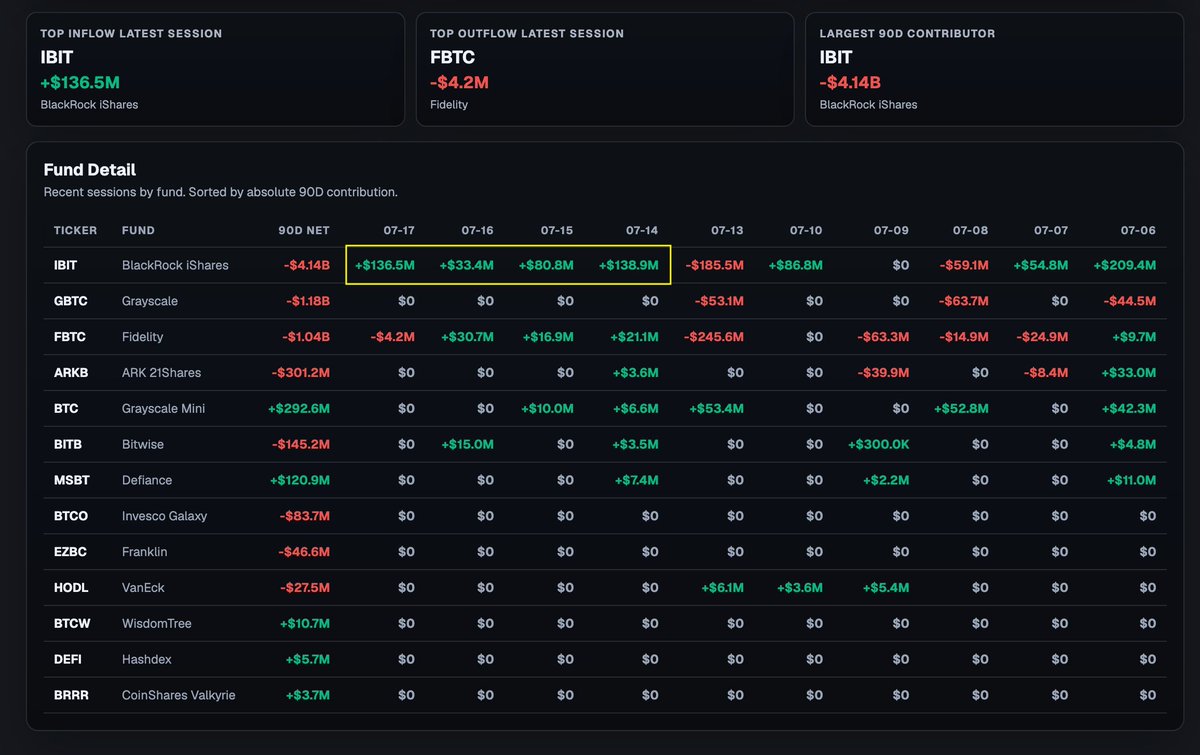Select the 90D NET column header

pyautogui.click(x=304, y=230)
